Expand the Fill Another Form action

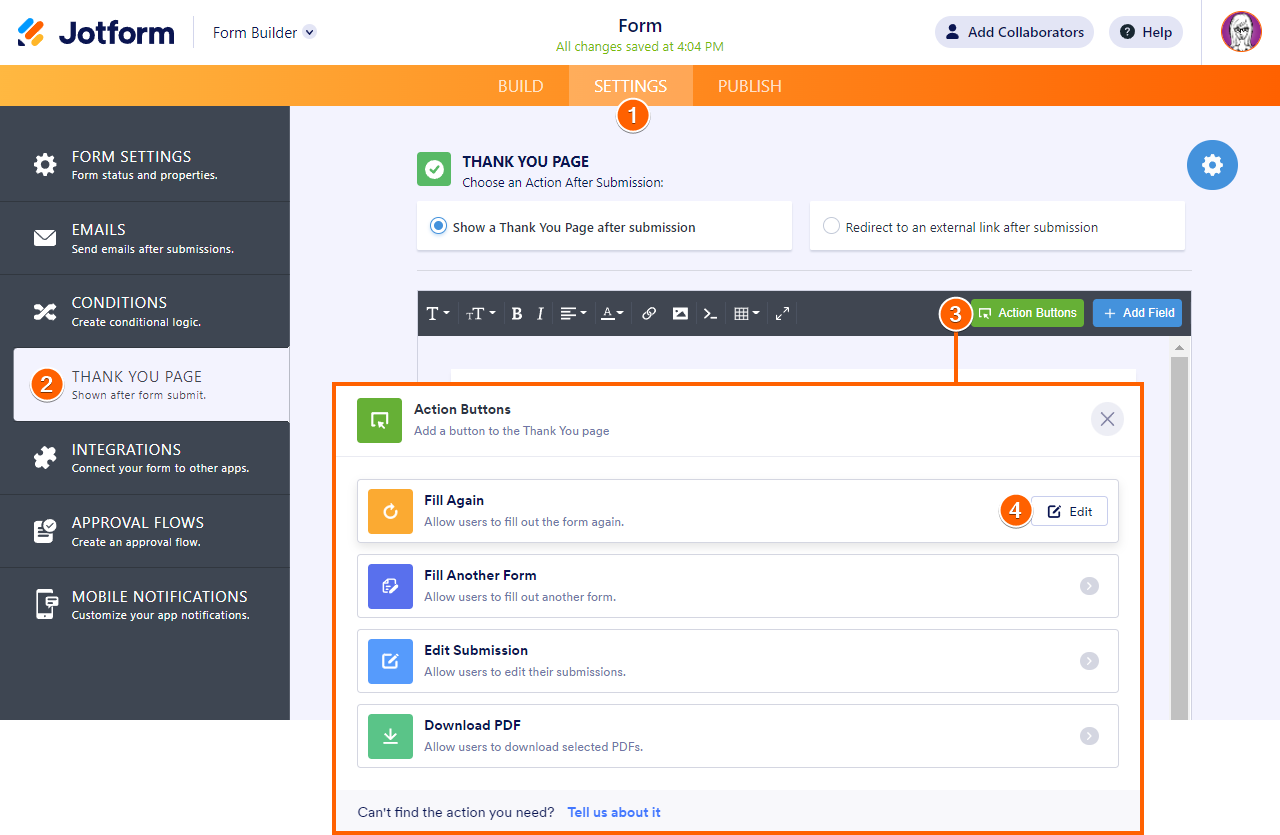[1089, 586]
